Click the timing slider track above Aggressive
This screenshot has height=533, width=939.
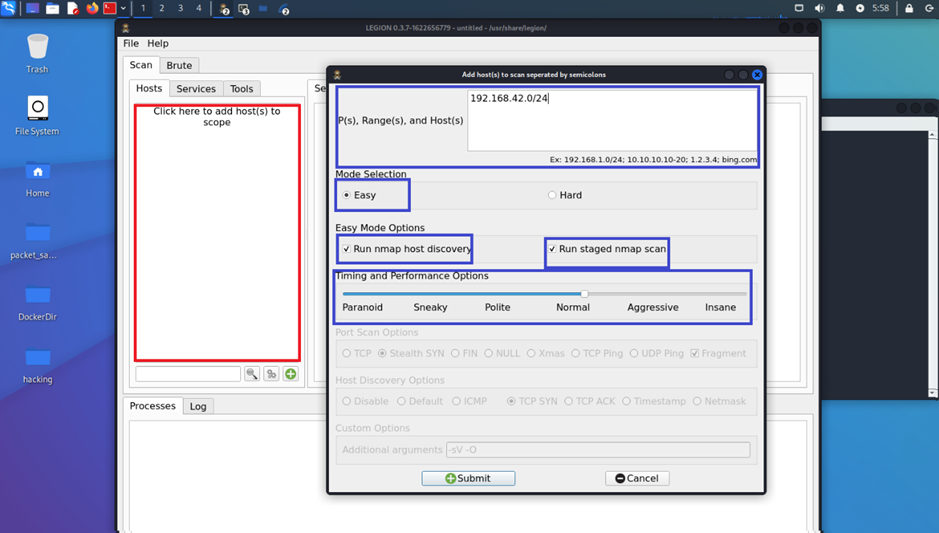(653, 293)
